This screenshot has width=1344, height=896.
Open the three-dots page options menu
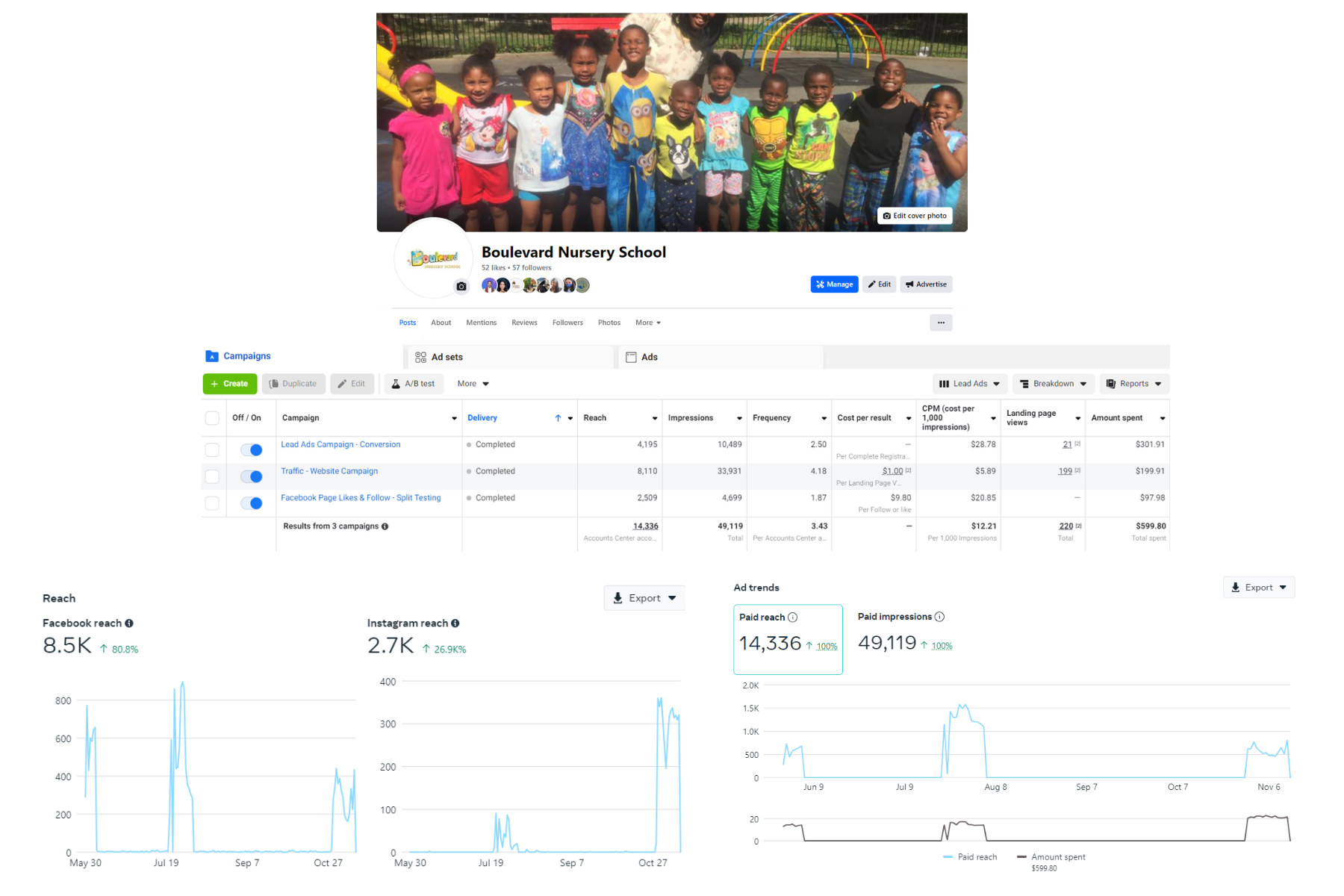tap(941, 323)
